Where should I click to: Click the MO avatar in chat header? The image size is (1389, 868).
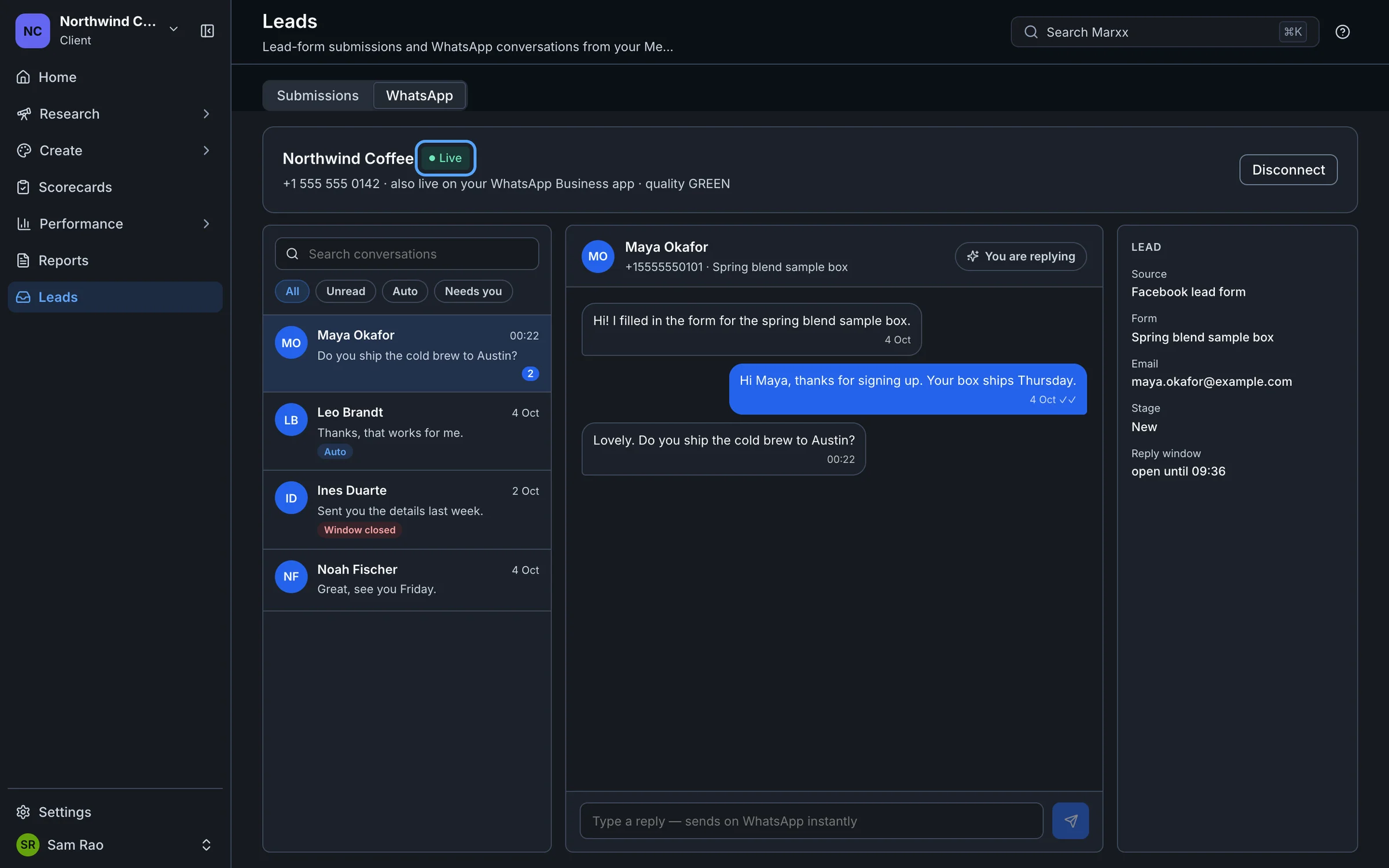[x=598, y=256]
